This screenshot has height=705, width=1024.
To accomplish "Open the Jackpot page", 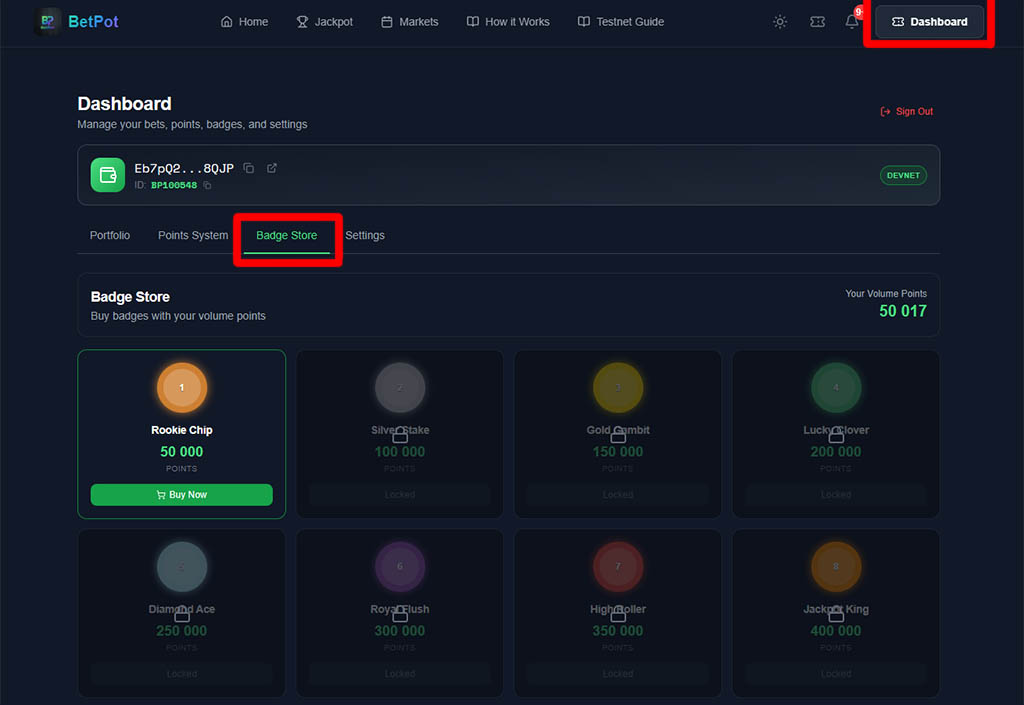I will coord(324,22).
